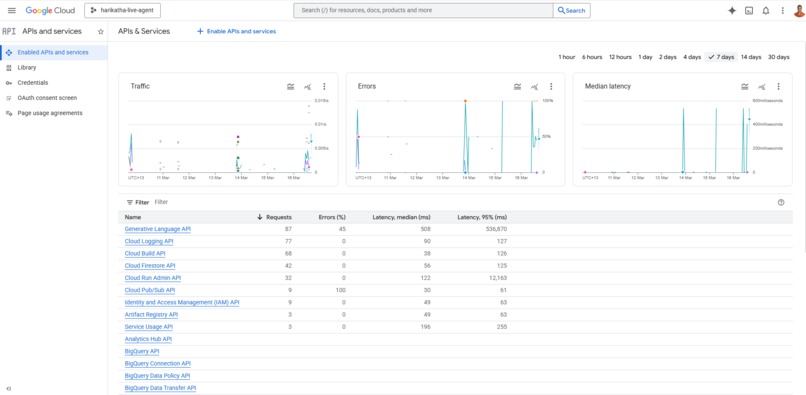This screenshot has width=806, height=395.
Task: Open Generative Language API link
Action: (158, 229)
